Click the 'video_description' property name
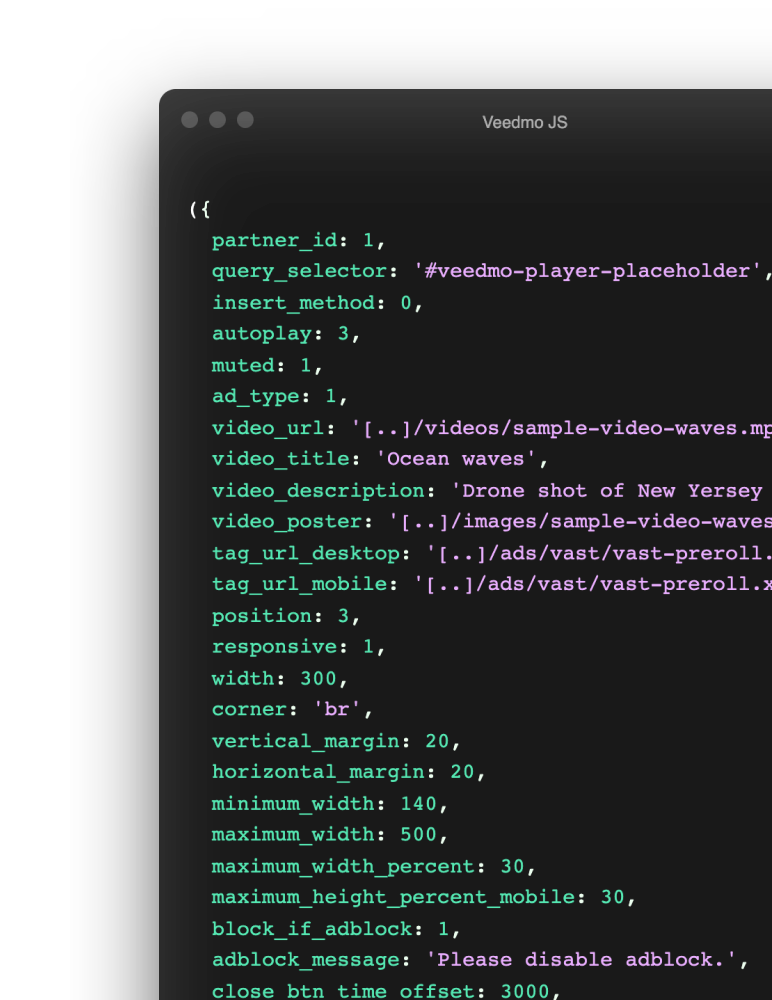The height and width of the screenshot is (1000, 772). 318,491
